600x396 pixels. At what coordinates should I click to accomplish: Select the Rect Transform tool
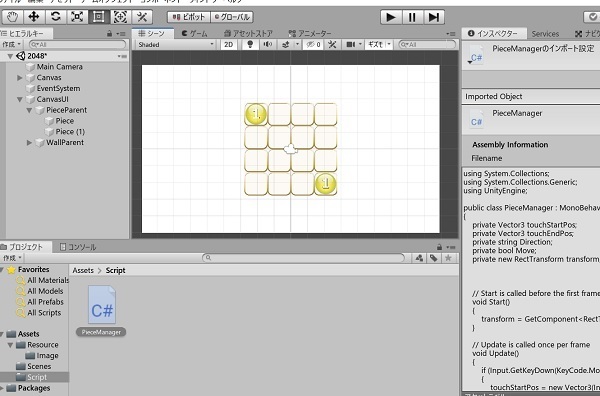[98, 17]
